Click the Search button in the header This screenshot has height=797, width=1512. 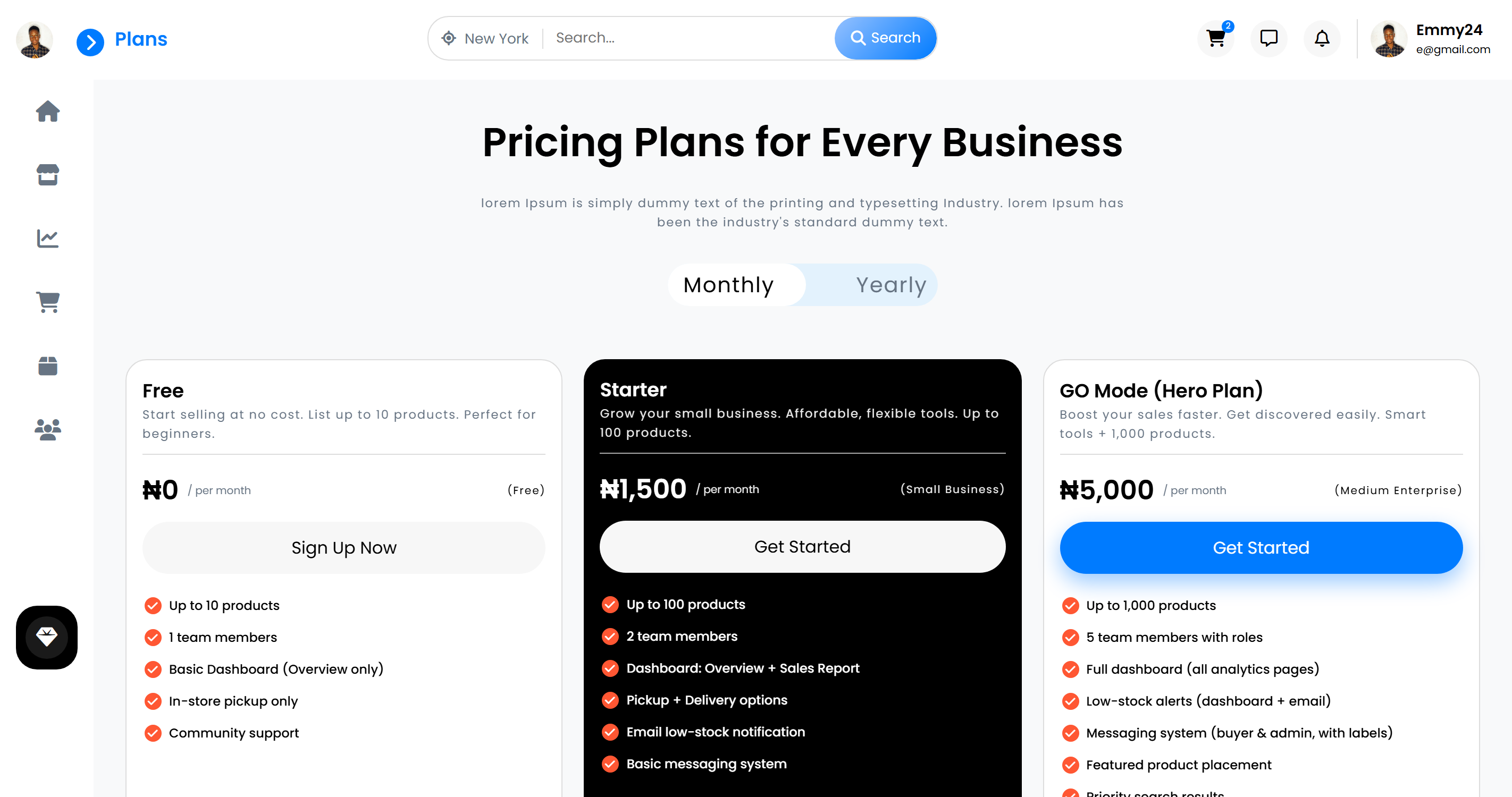click(885, 38)
